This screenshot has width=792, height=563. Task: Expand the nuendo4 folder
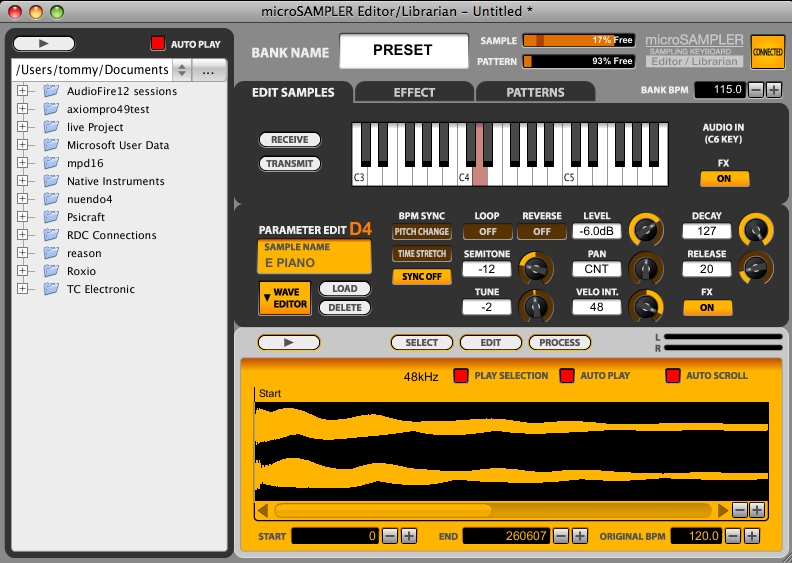click(x=22, y=199)
